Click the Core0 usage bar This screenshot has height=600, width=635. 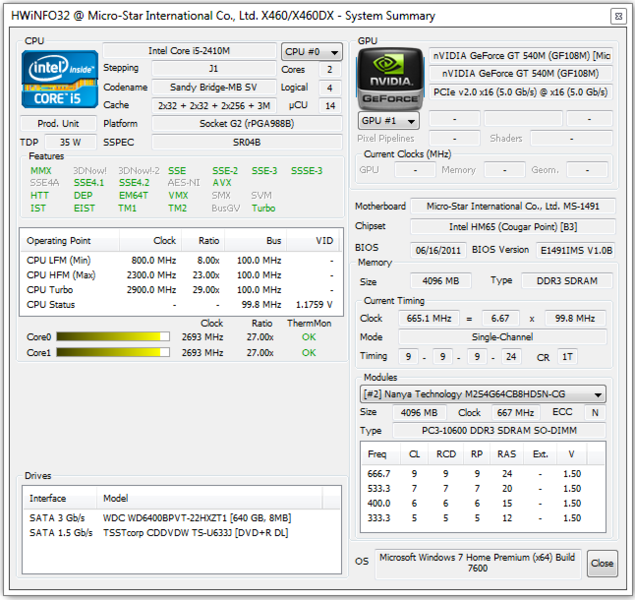[113, 337]
